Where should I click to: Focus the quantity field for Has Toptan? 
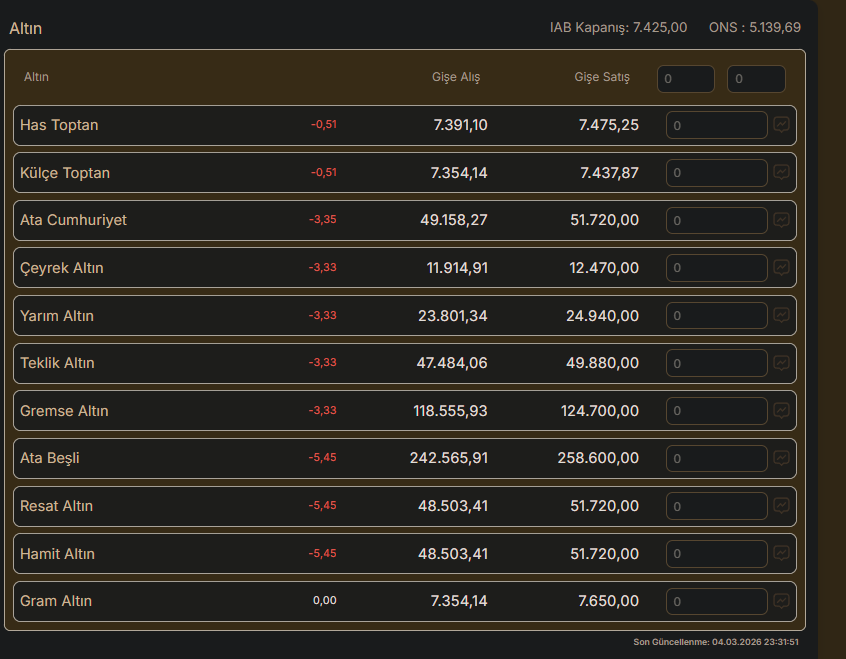coord(716,125)
